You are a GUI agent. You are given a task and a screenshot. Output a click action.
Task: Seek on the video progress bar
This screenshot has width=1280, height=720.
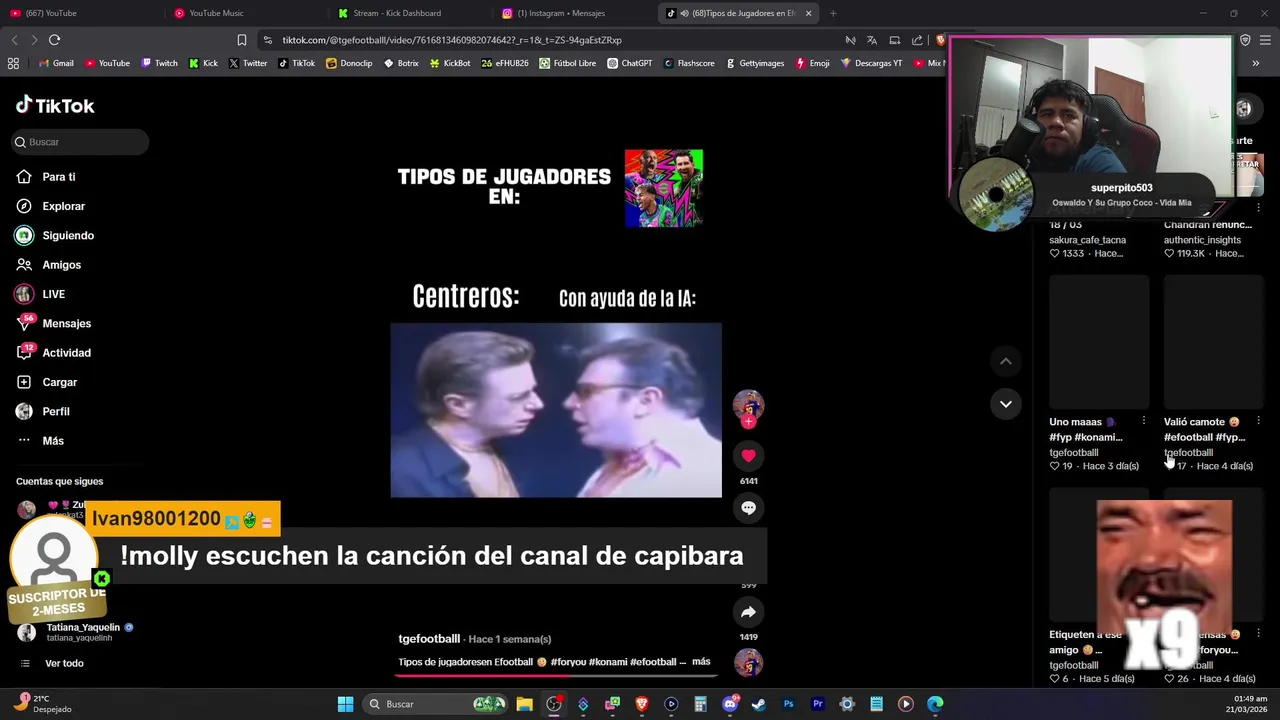pos(556,675)
